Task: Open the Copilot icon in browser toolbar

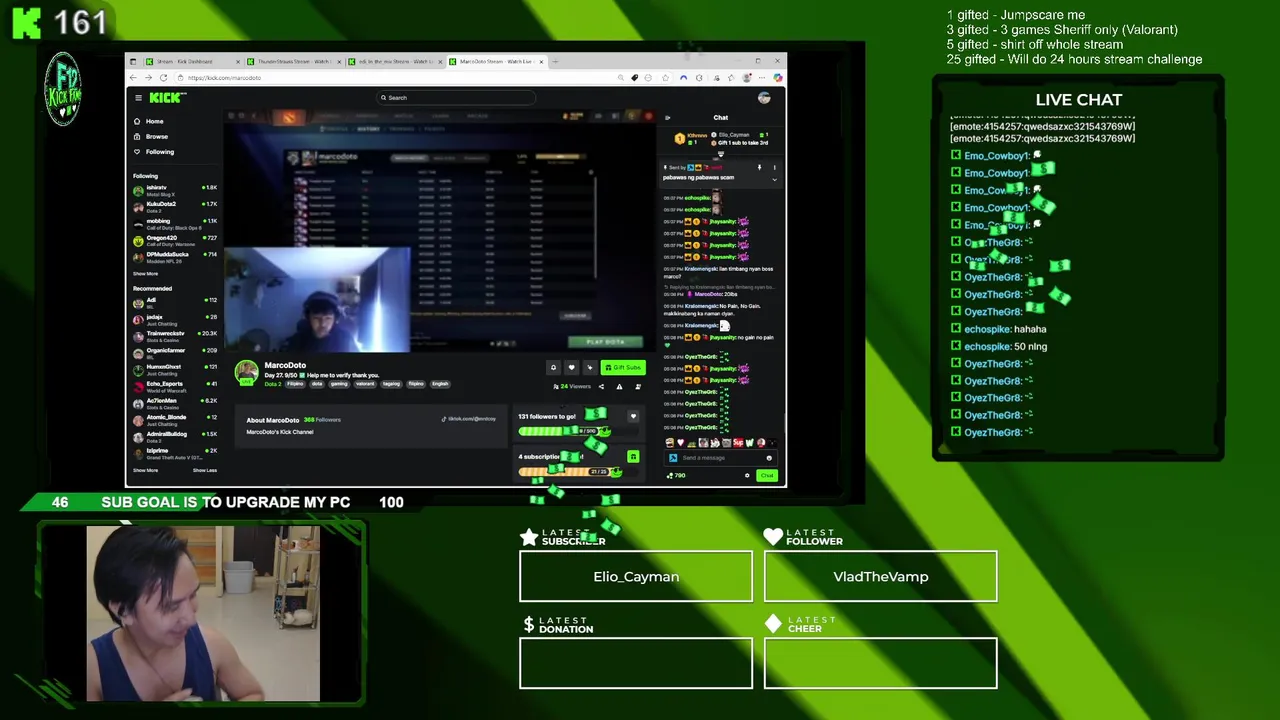Action: pos(778,77)
